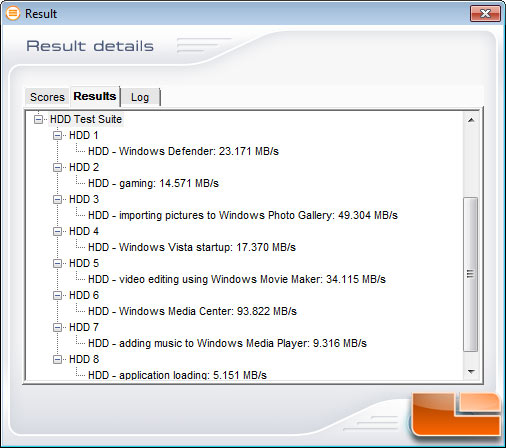Open the Log tab
506x448 pixels.
click(140, 97)
